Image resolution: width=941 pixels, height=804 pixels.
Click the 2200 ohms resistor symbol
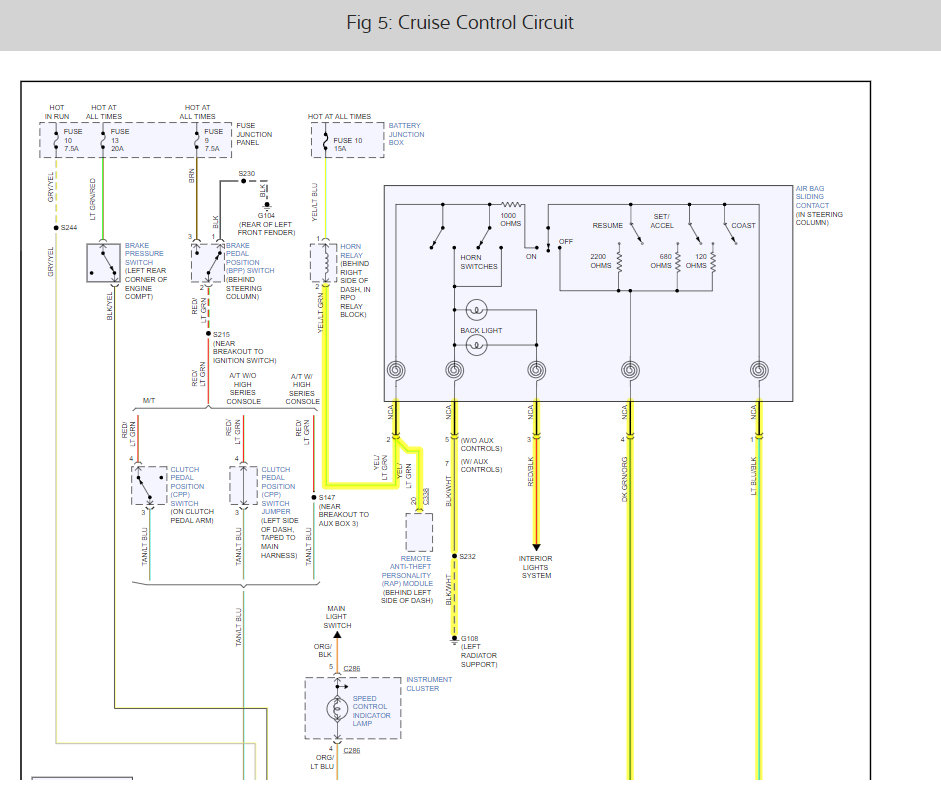pos(619,262)
